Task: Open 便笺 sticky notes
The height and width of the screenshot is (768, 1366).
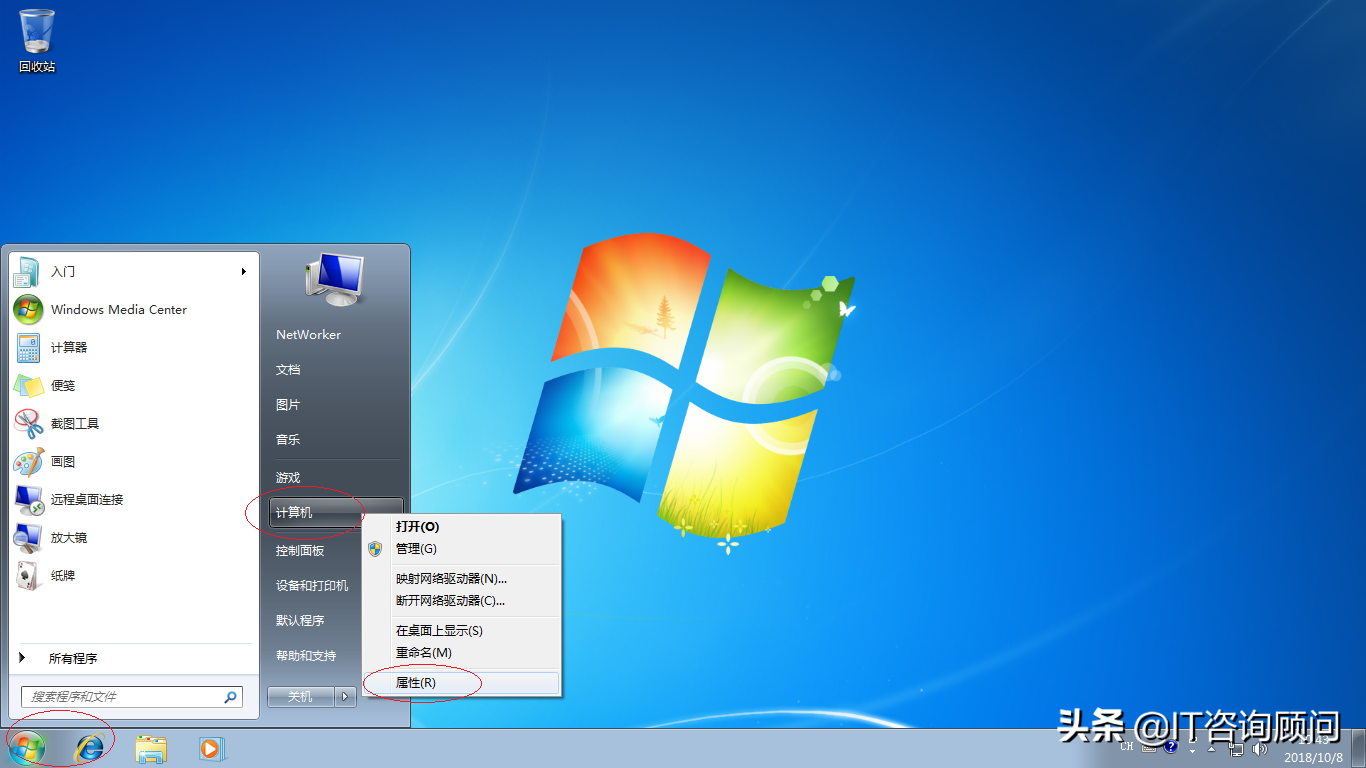Action: coord(134,385)
